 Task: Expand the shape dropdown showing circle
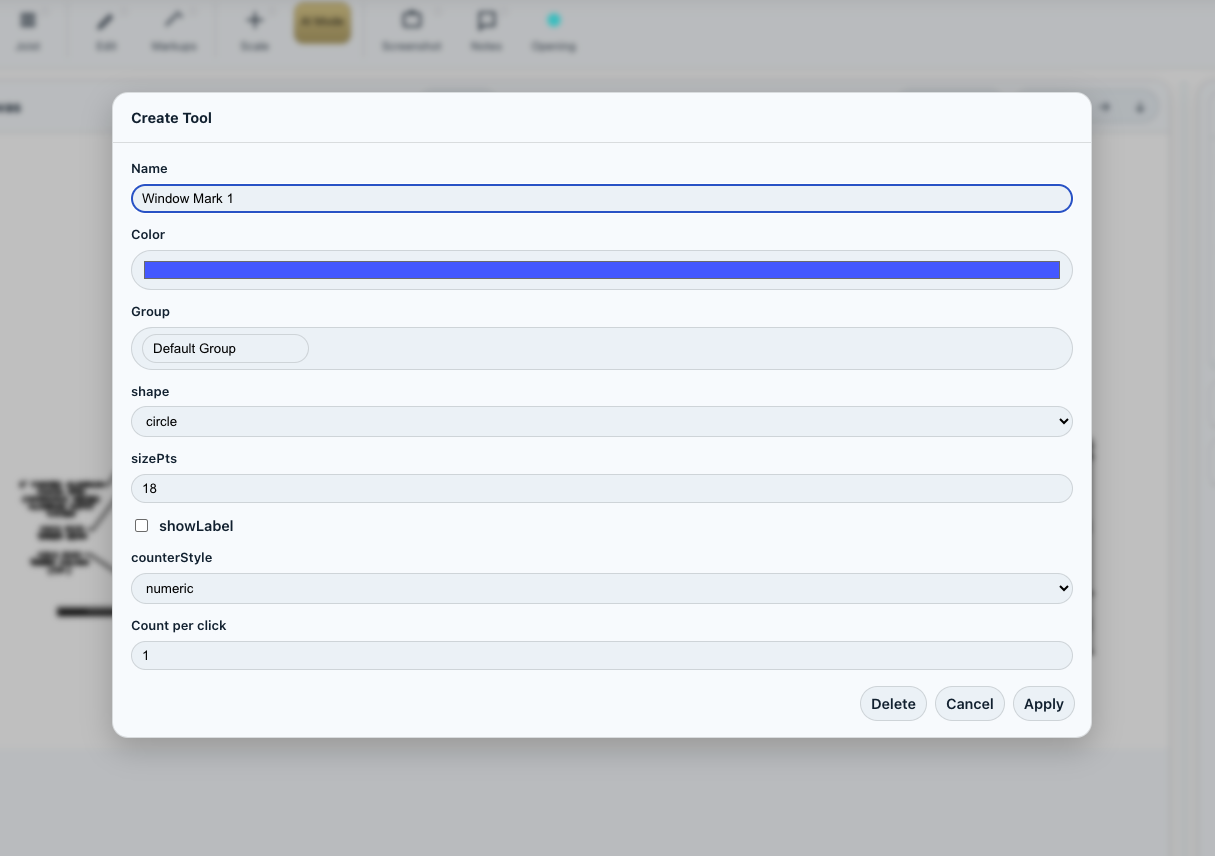[x=601, y=422]
